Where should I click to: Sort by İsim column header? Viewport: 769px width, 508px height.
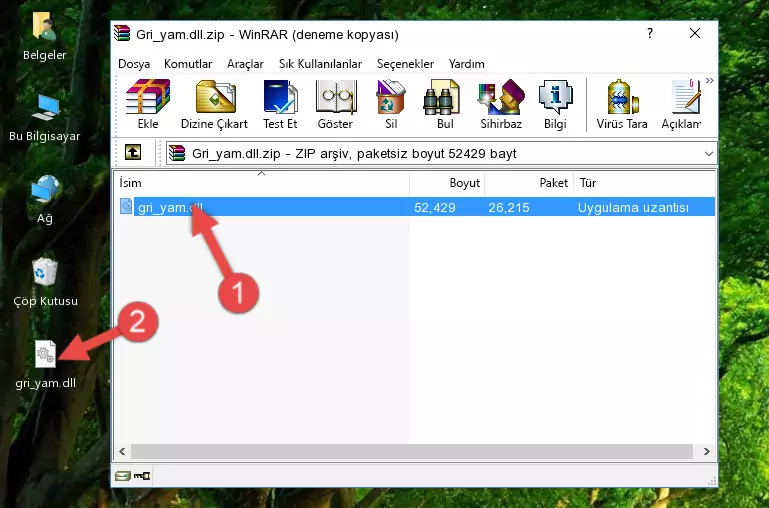click(x=262, y=183)
